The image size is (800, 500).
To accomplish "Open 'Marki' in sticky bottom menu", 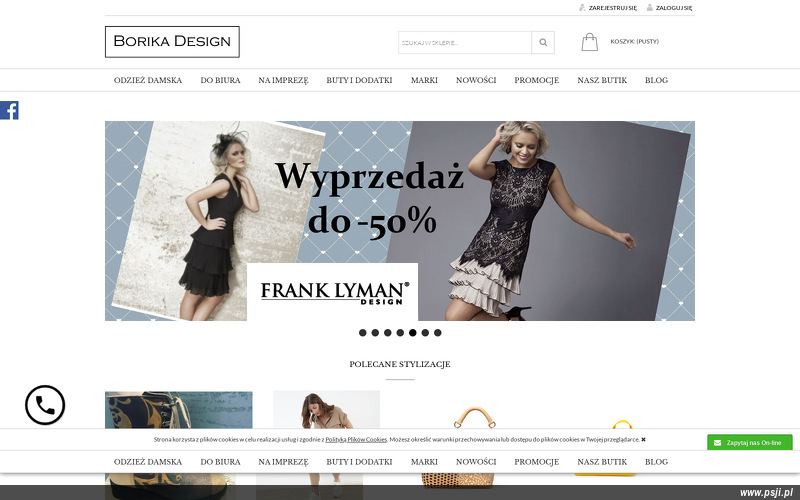I will pos(424,462).
